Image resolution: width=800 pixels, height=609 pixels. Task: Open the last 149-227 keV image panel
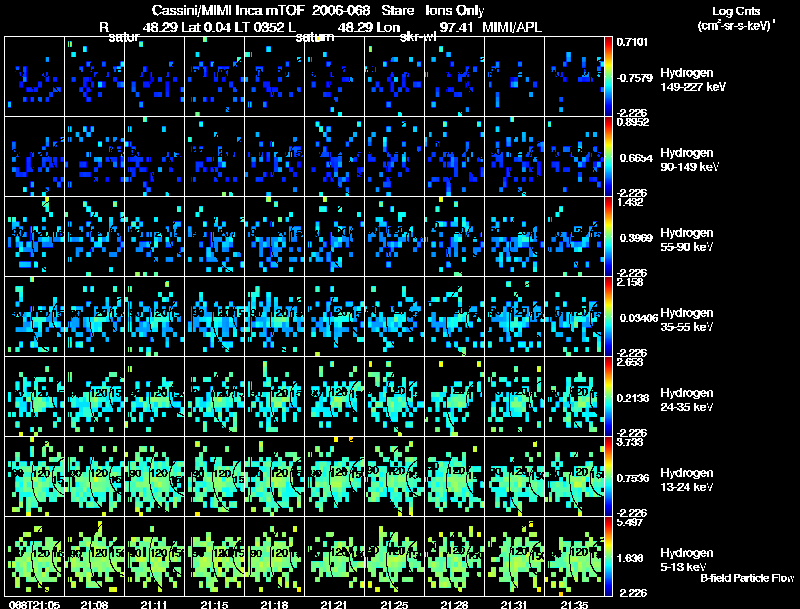(574, 77)
